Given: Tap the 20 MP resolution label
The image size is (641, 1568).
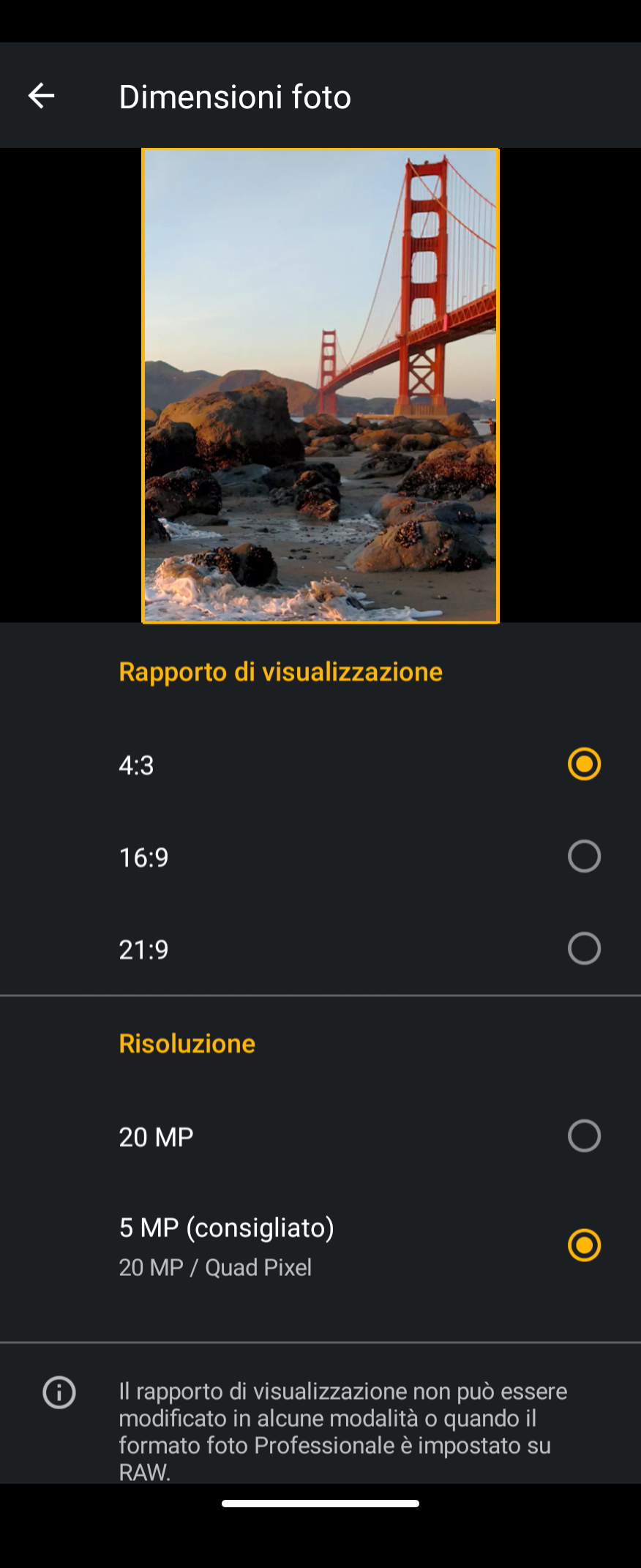Looking at the screenshot, I should [x=157, y=1138].
